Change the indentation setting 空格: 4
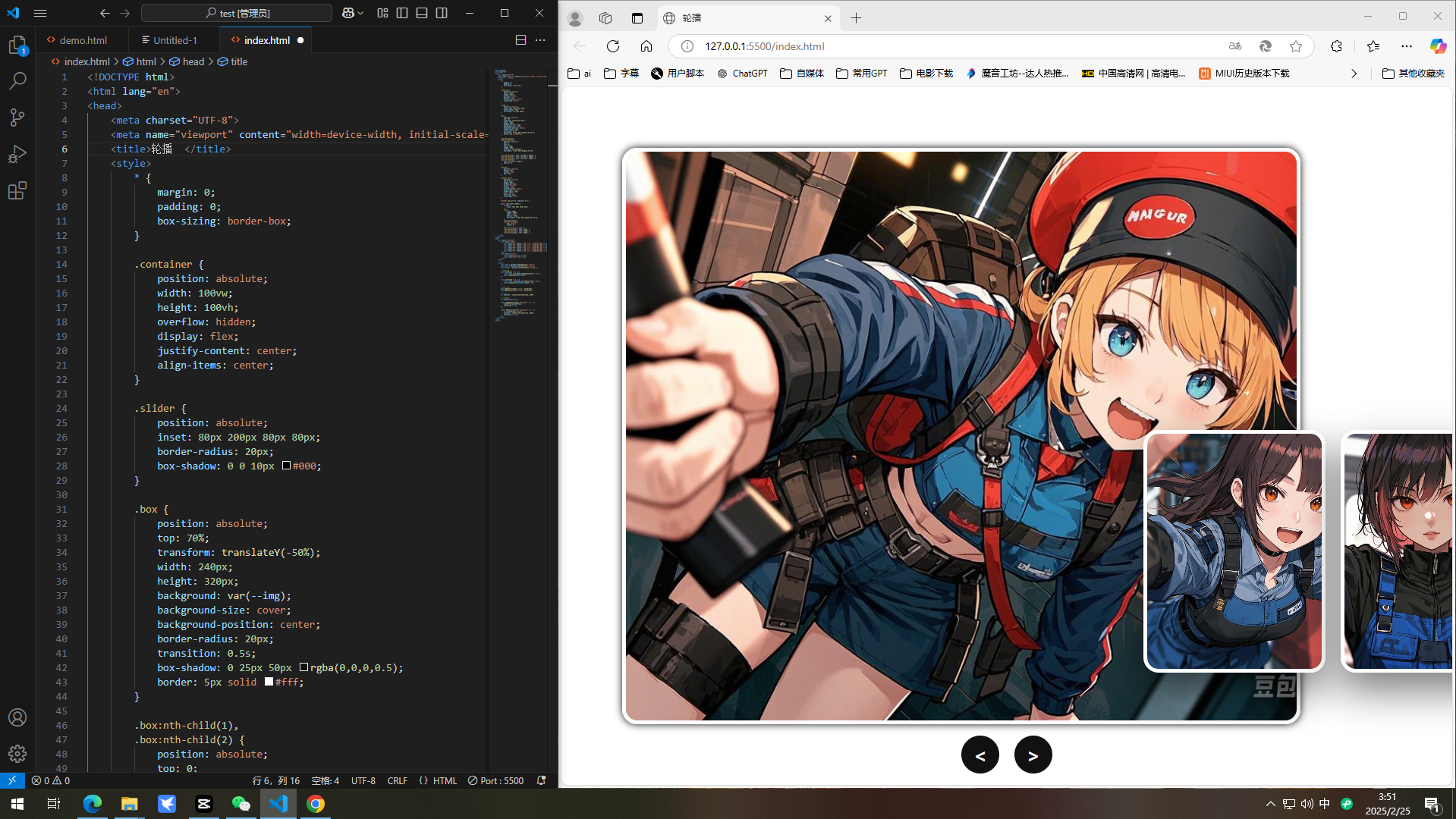The image size is (1456, 819). (325, 780)
